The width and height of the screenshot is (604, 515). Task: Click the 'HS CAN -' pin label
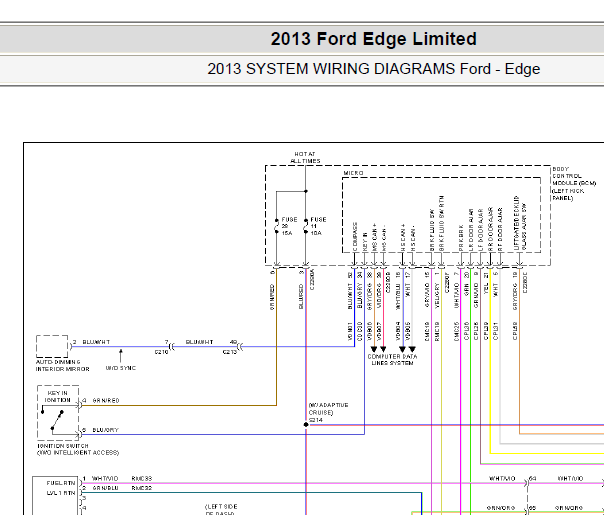tap(413, 239)
